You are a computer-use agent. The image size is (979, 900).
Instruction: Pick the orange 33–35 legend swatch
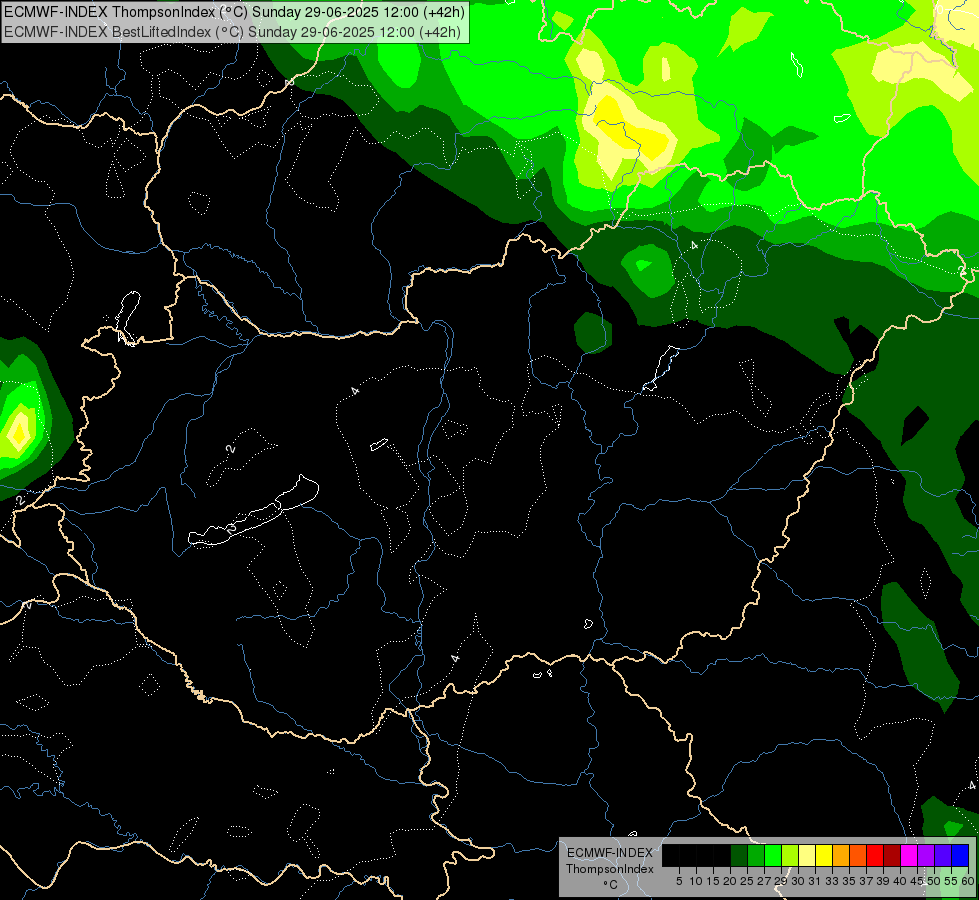pyautogui.click(x=841, y=855)
